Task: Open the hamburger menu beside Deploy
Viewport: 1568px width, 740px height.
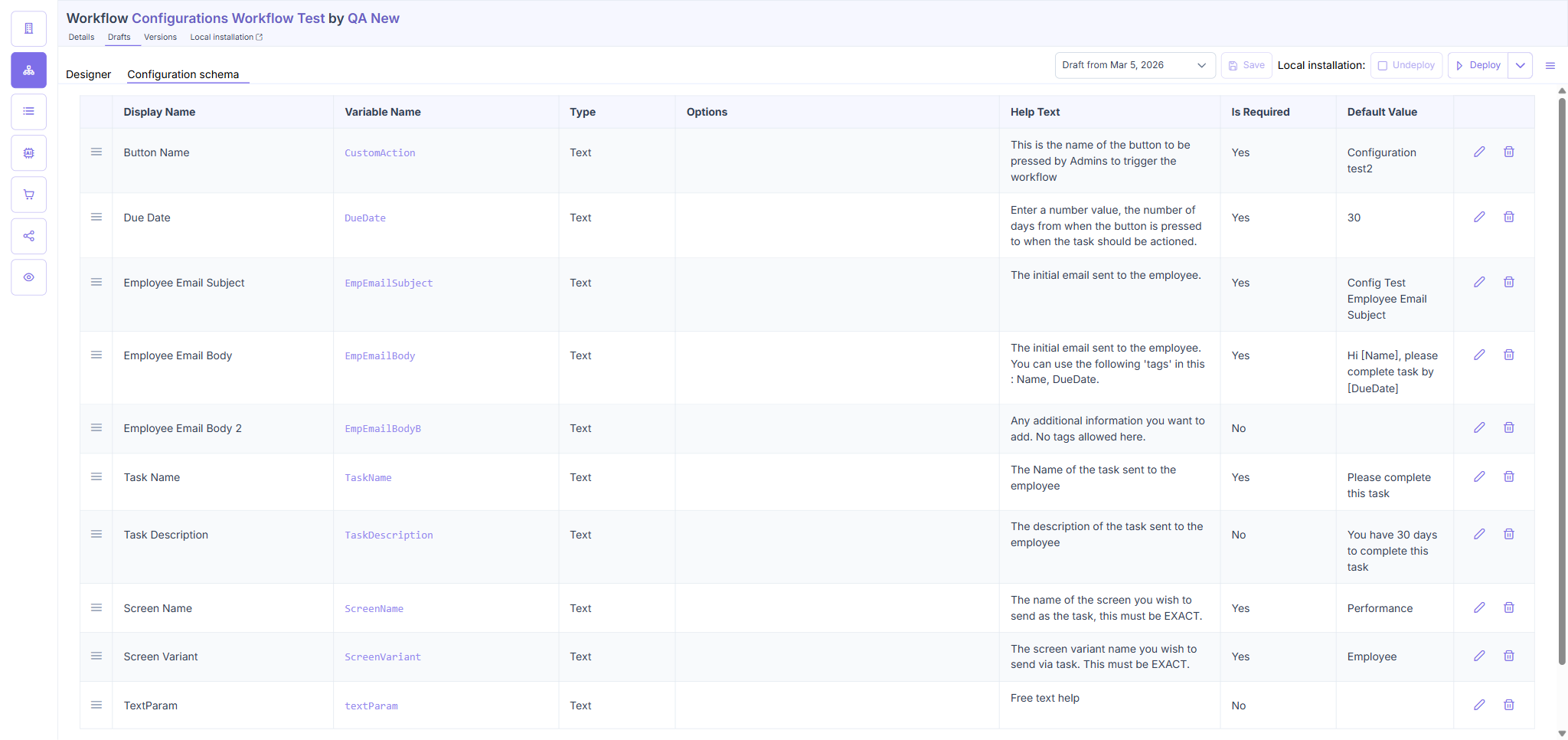Action: tap(1550, 66)
